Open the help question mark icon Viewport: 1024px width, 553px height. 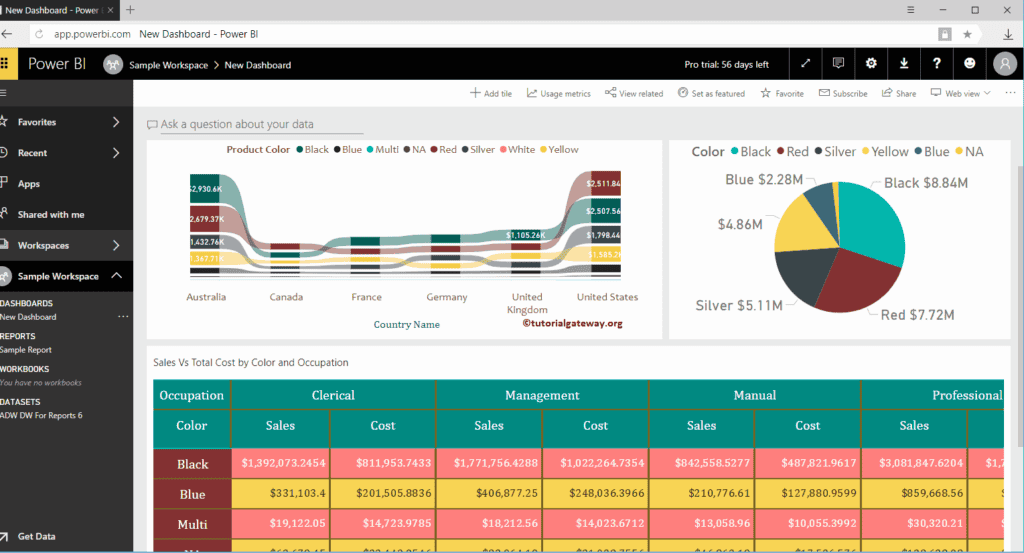pyautogui.click(x=937, y=64)
